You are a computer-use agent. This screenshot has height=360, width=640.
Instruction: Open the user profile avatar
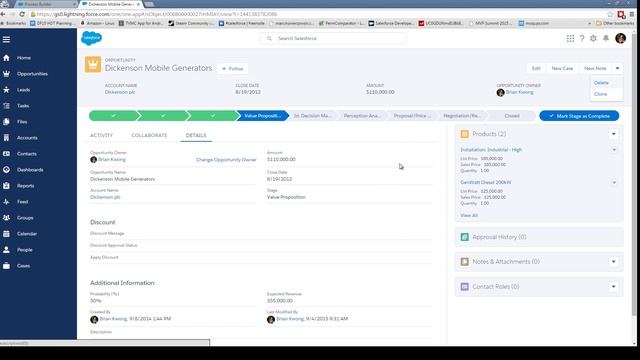click(x=620, y=38)
